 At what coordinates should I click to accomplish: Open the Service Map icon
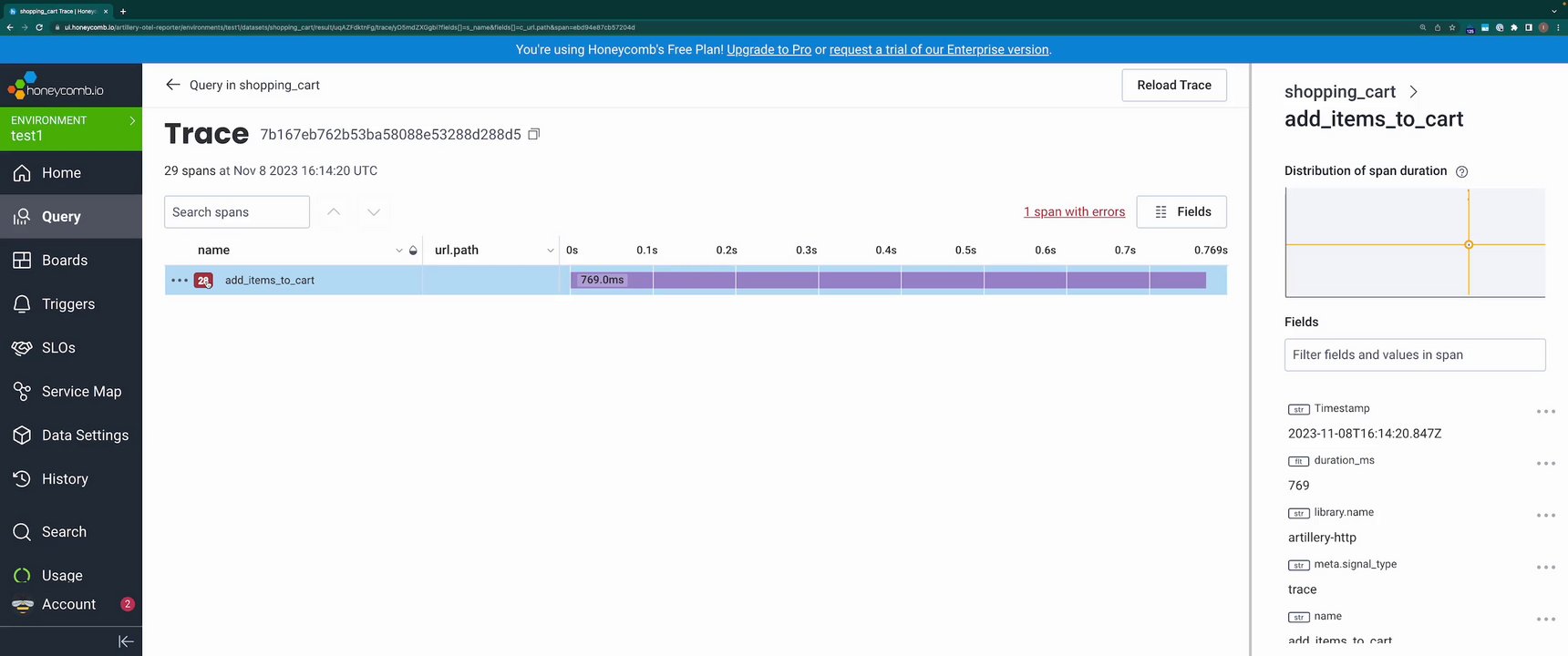(23, 392)
